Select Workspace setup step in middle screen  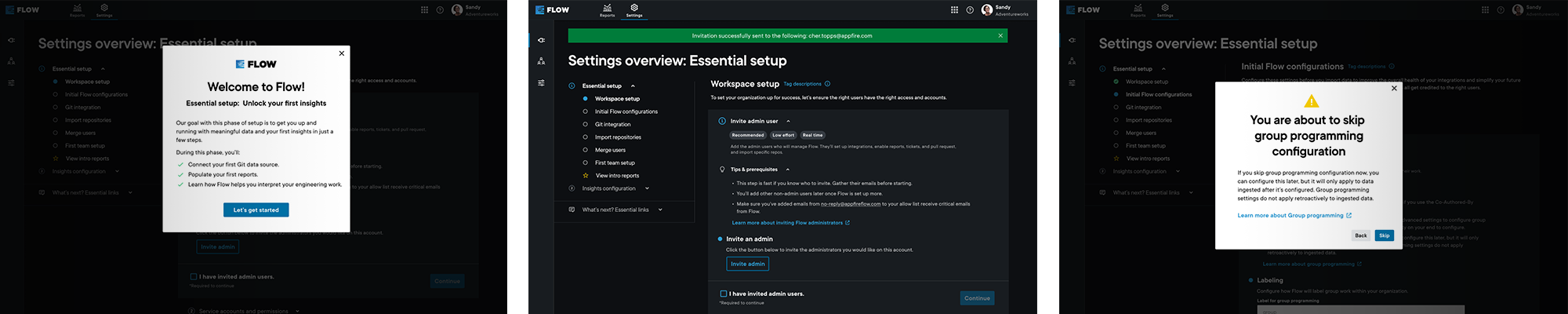(617, 99)
